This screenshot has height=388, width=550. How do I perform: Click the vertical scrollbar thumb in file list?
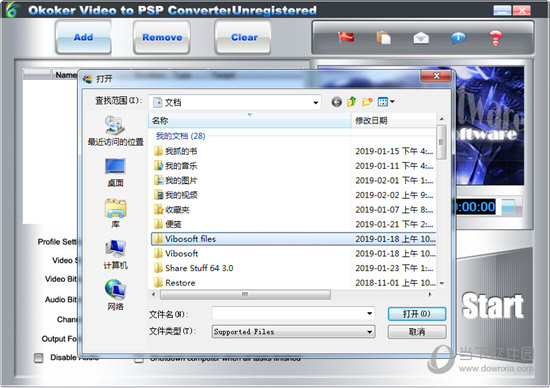click(x=442, y=142)
